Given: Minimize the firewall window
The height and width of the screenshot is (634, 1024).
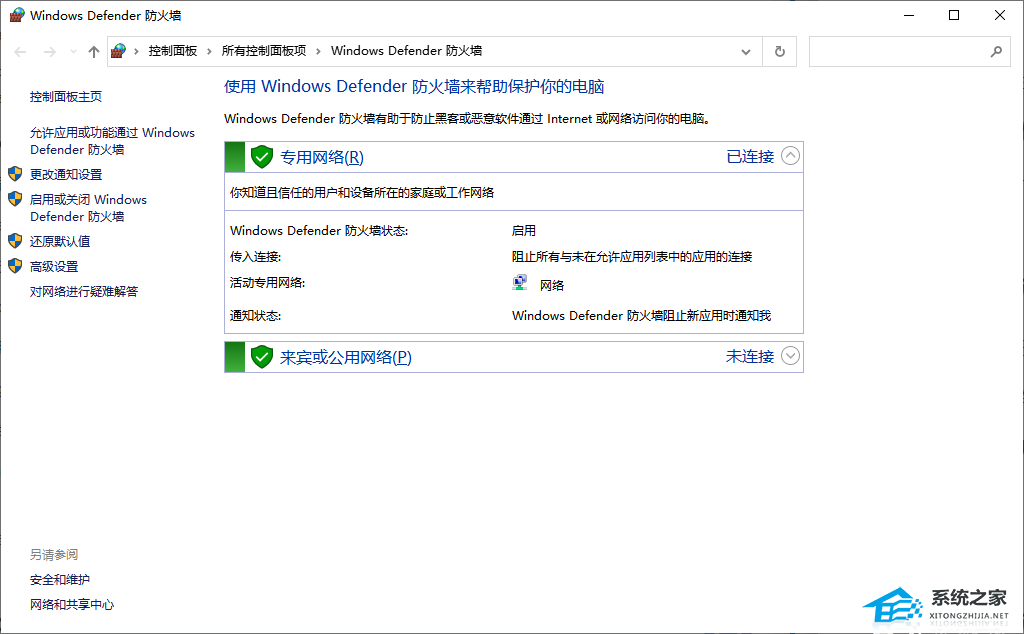Looking at the screenshot, I should click(909, 15).
